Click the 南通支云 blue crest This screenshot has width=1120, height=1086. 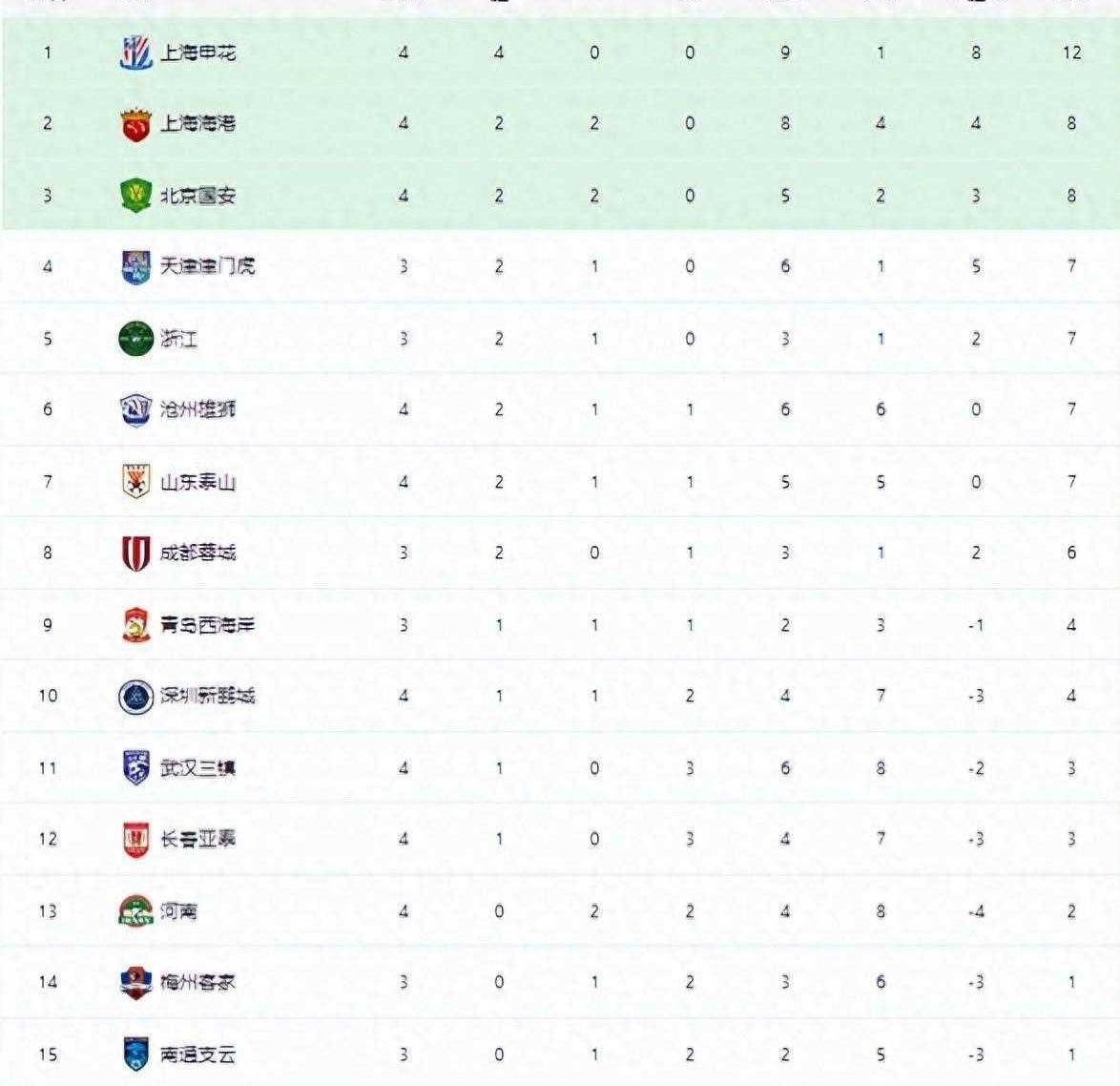click(x=135, y=1055)
